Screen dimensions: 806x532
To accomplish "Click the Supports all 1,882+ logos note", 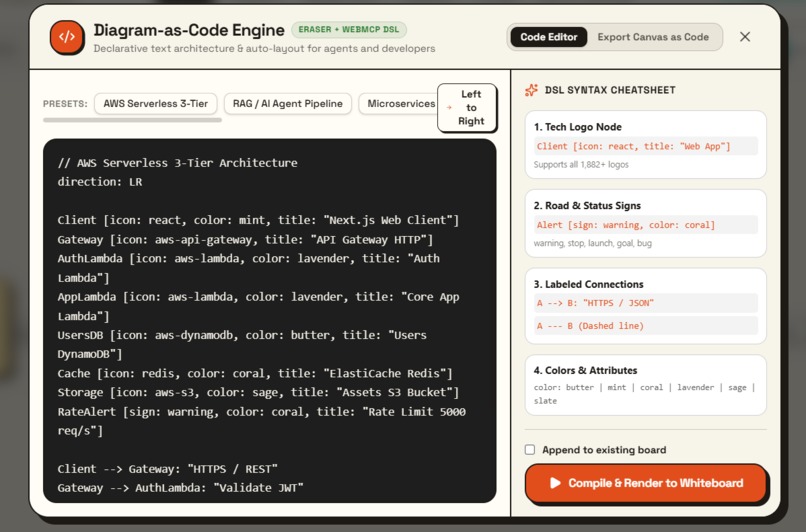I will pyautogui.click(x=581, y=164).
